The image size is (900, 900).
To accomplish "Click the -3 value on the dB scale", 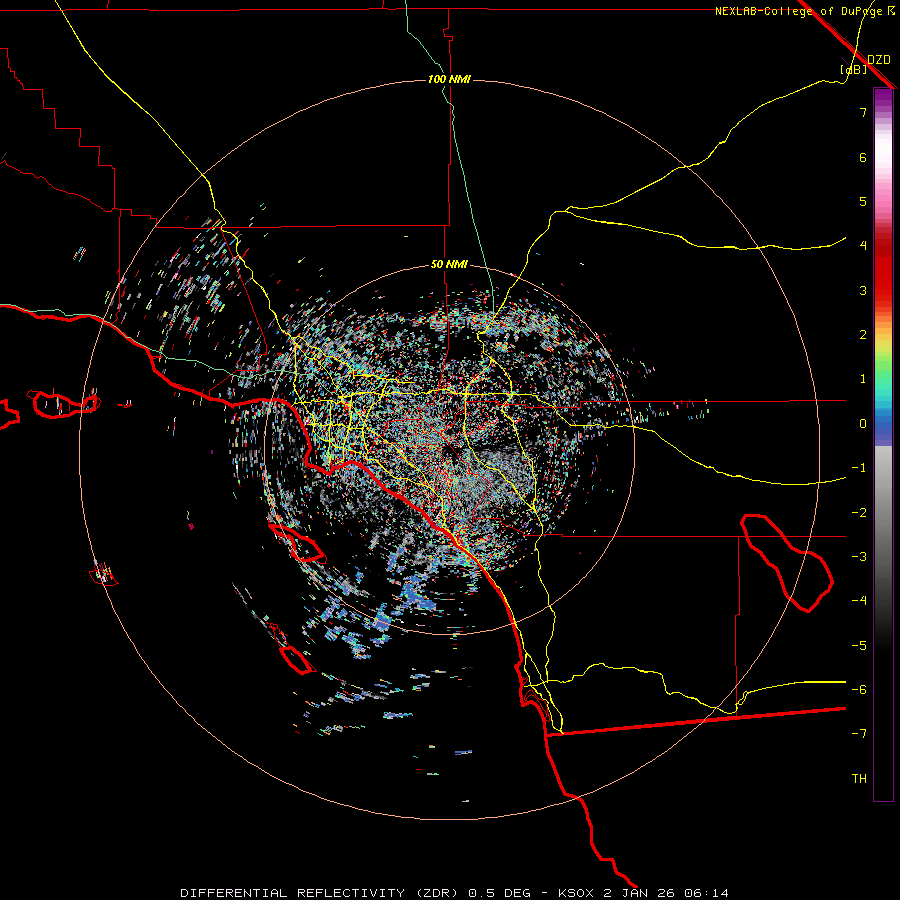I will pyautogui.click(x=859, y=557).
